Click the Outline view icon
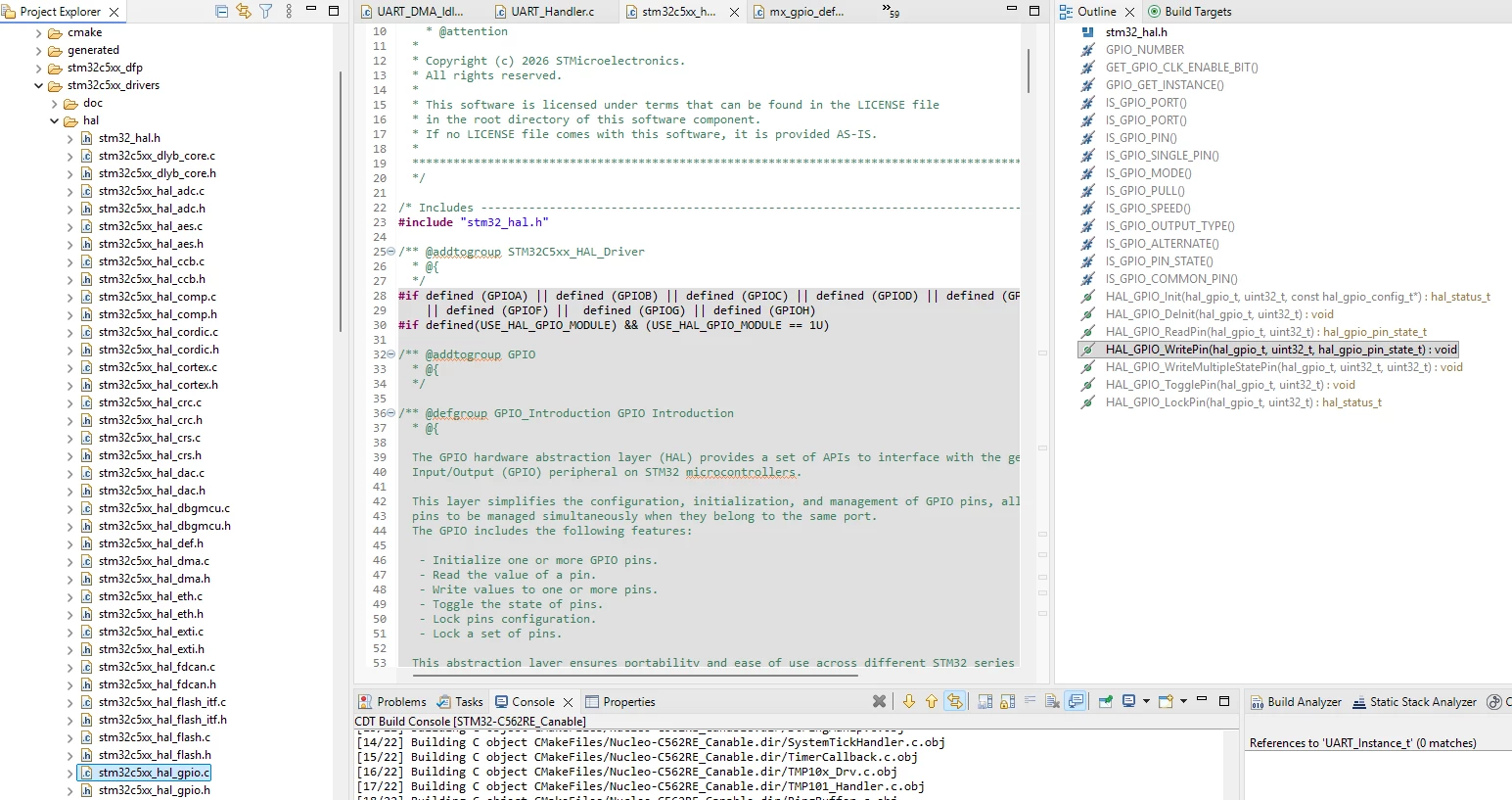This screenshot has height=800, width=1512. point(1066,12)
